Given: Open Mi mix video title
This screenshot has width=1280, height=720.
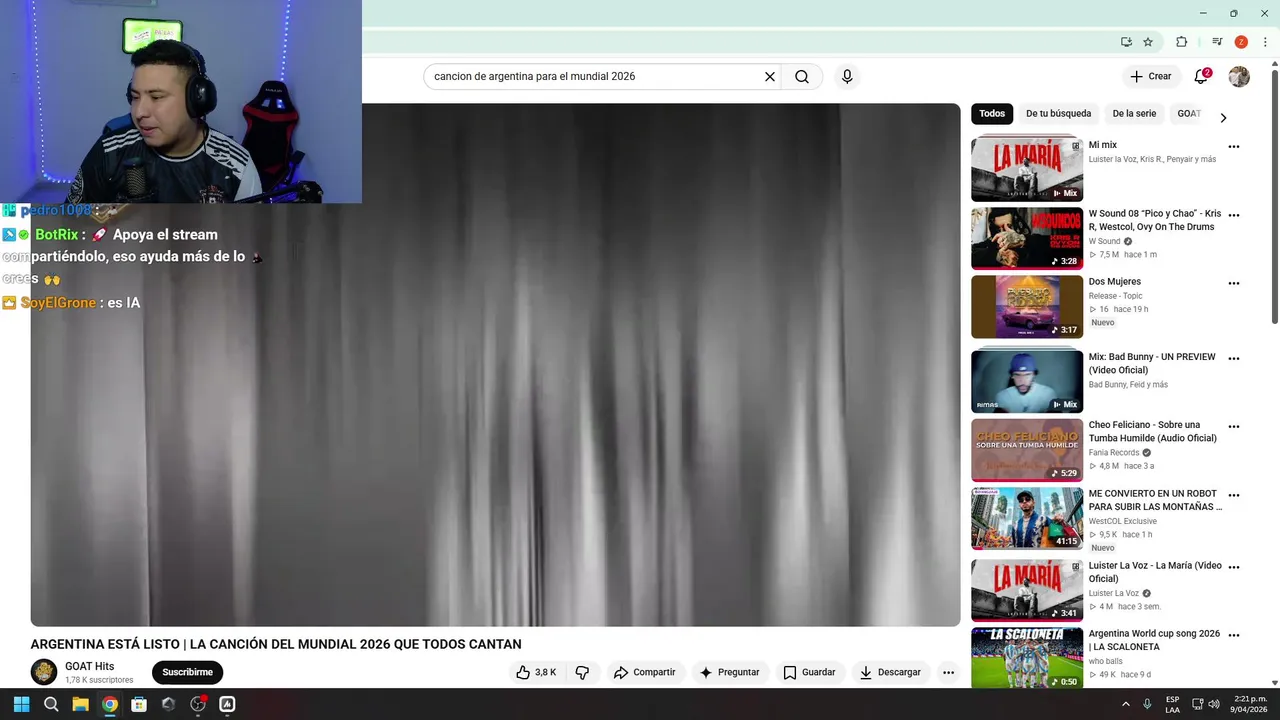Looking at the screenshot, I should pos(1102,145).
